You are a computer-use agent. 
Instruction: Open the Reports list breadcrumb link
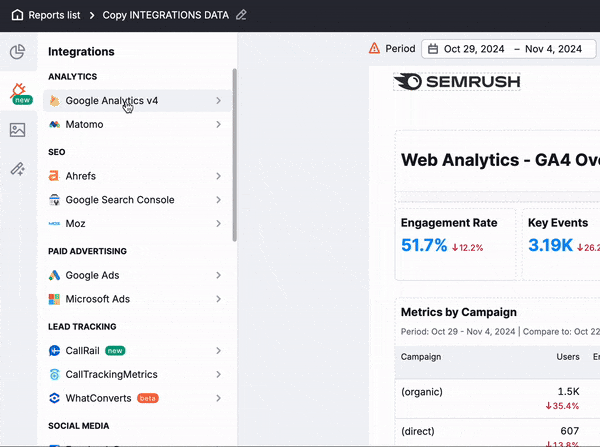(x=54, y=15)
